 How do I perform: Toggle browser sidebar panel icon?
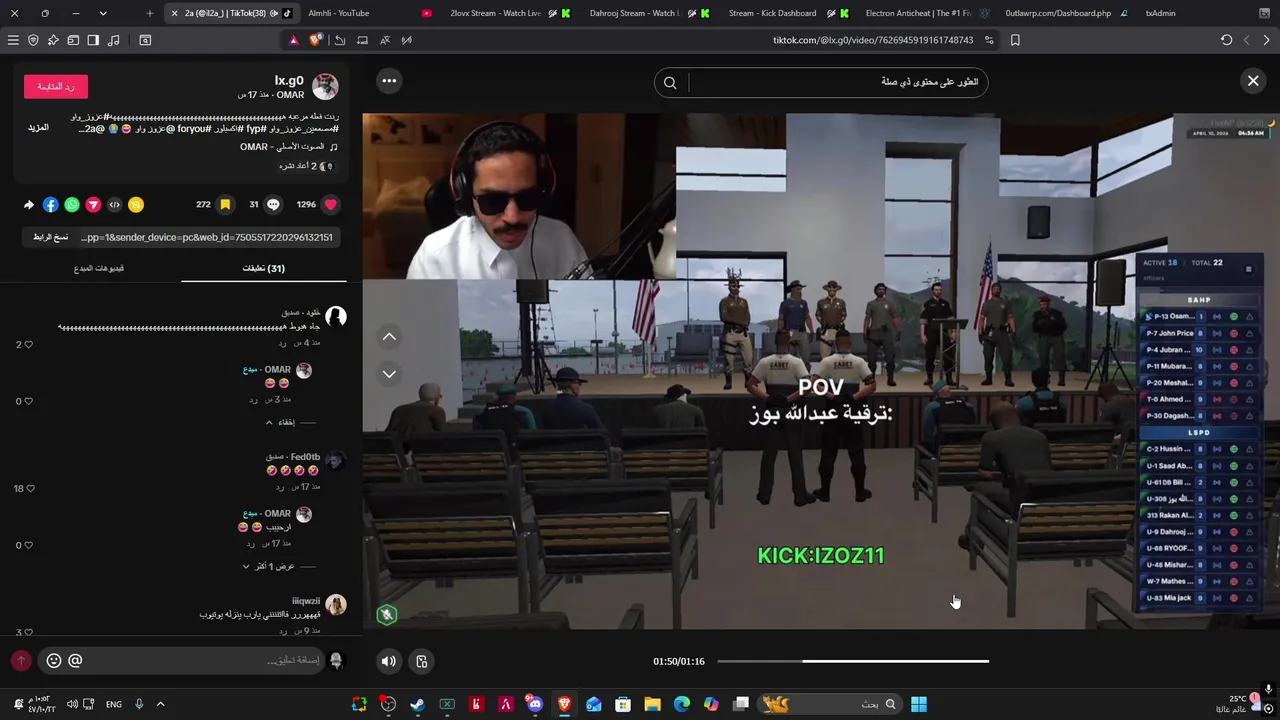[x=93, y=40]
